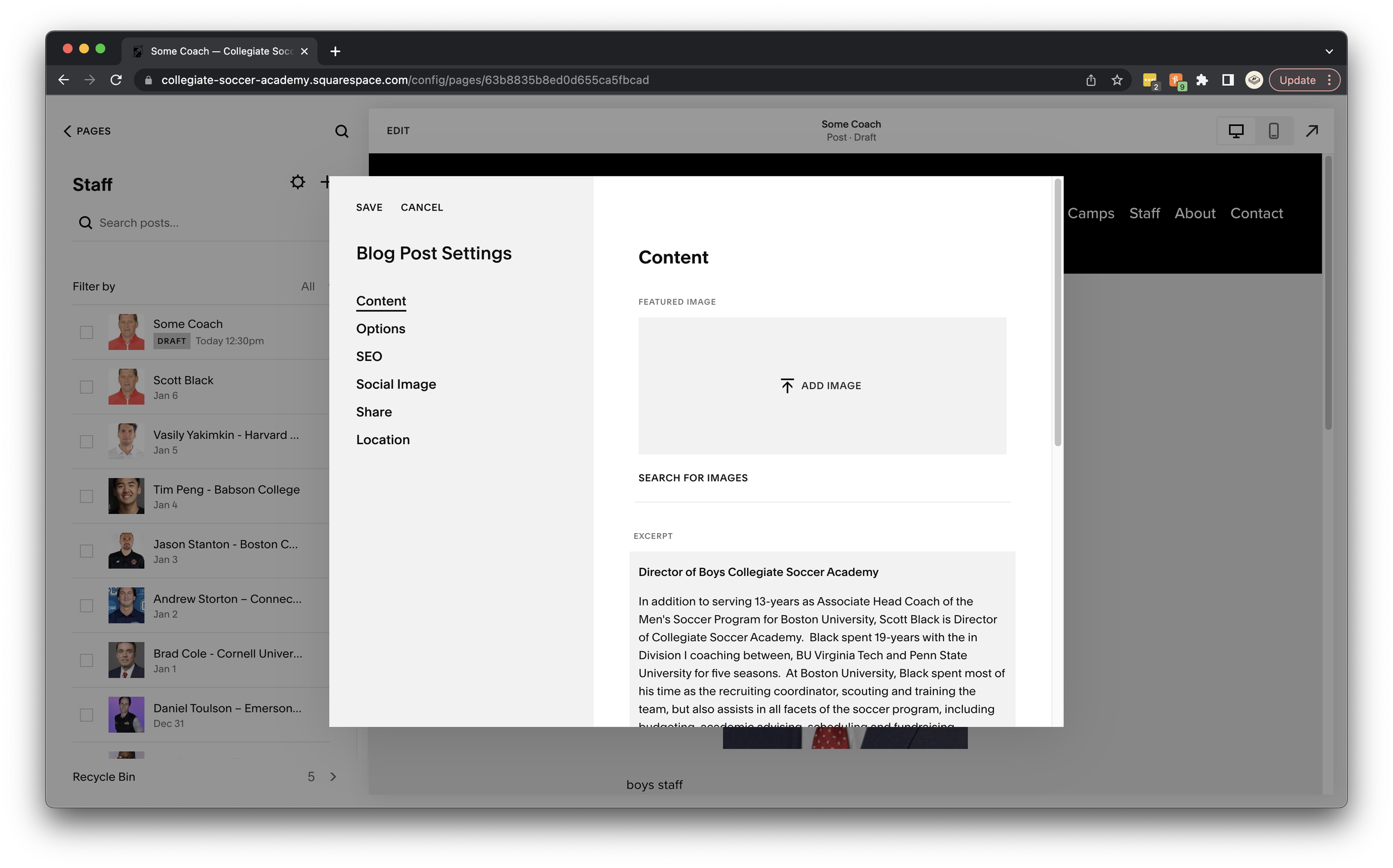Viewport: 1393px width, 868px height.
Task: Open Staff blog settings gear icon
Action: 298,183
